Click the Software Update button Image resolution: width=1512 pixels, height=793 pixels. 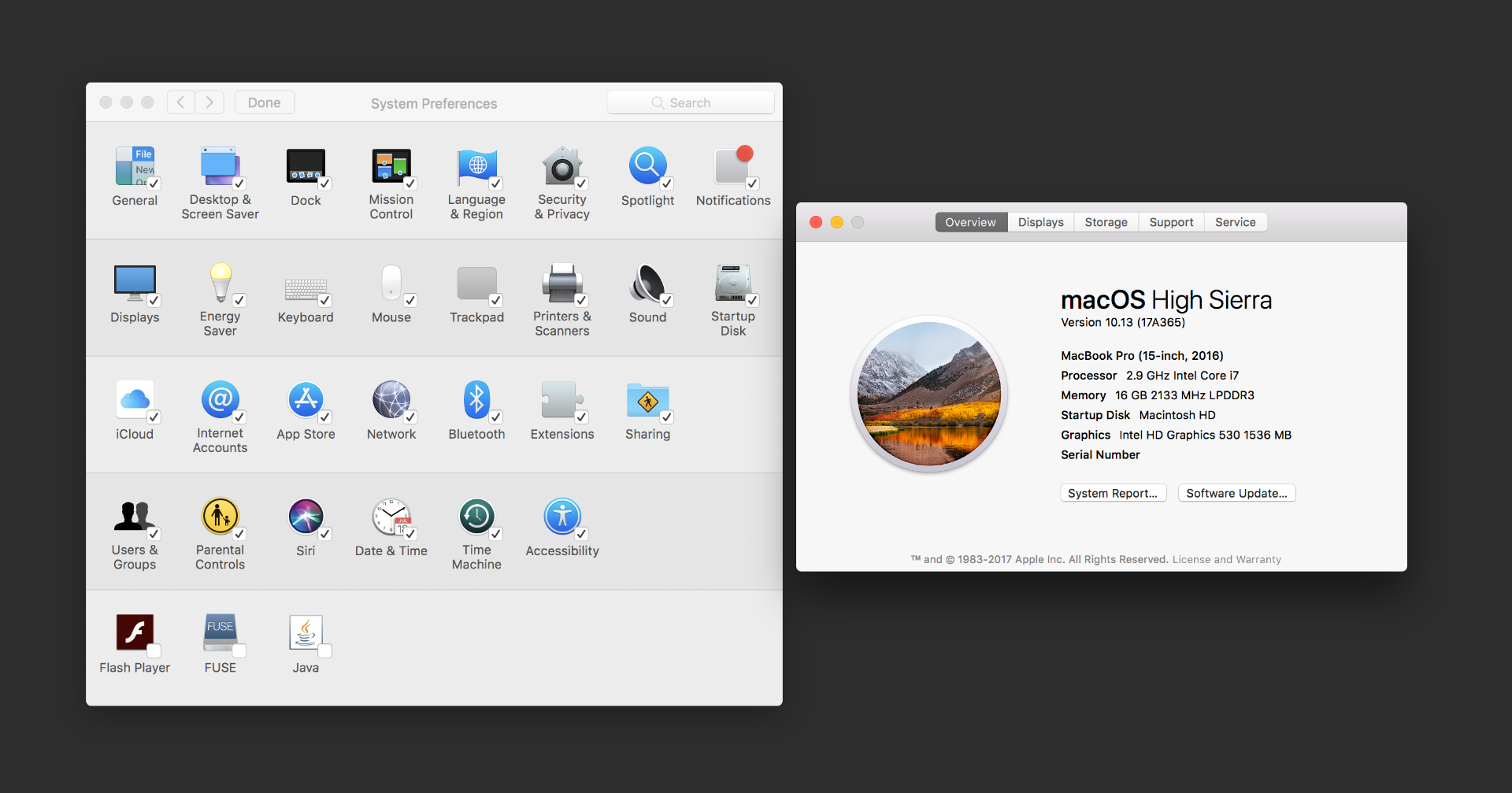[x=1237, y=493]
